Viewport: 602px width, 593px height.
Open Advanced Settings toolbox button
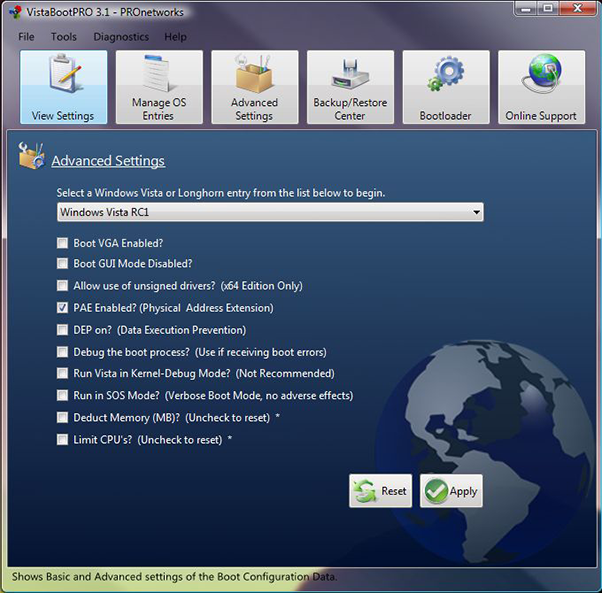255,87
